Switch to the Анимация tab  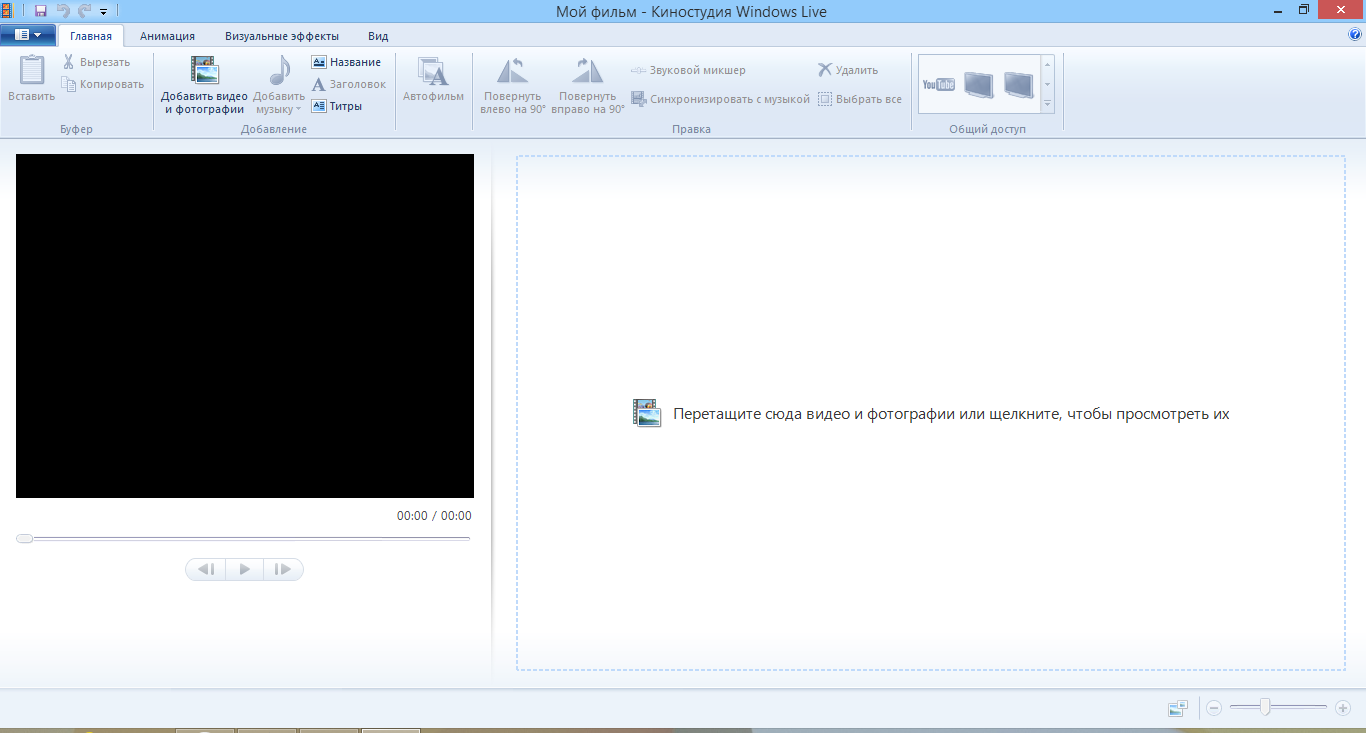(x=167, y=36)
